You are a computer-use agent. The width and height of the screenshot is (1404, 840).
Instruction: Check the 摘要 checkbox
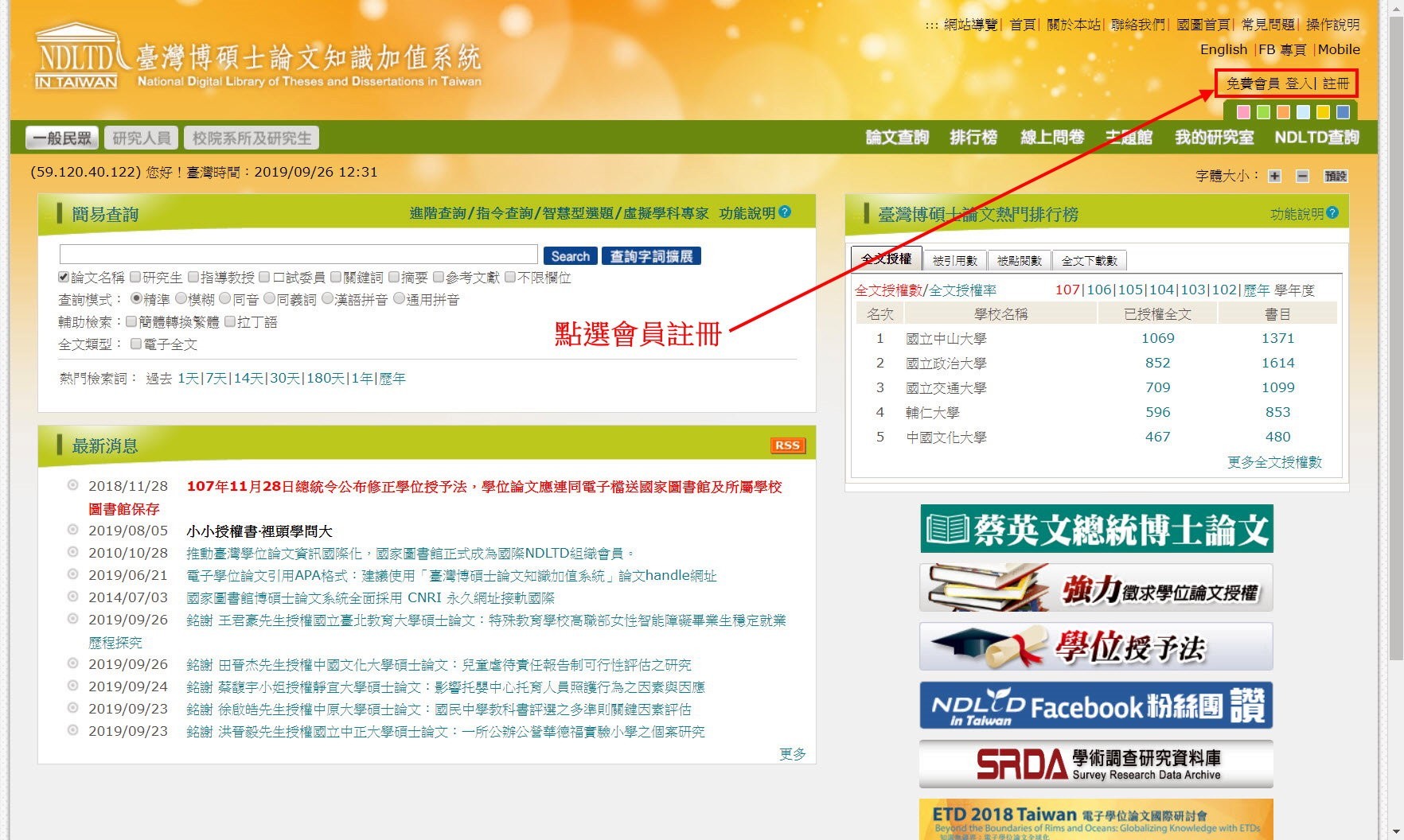(394, 277)
